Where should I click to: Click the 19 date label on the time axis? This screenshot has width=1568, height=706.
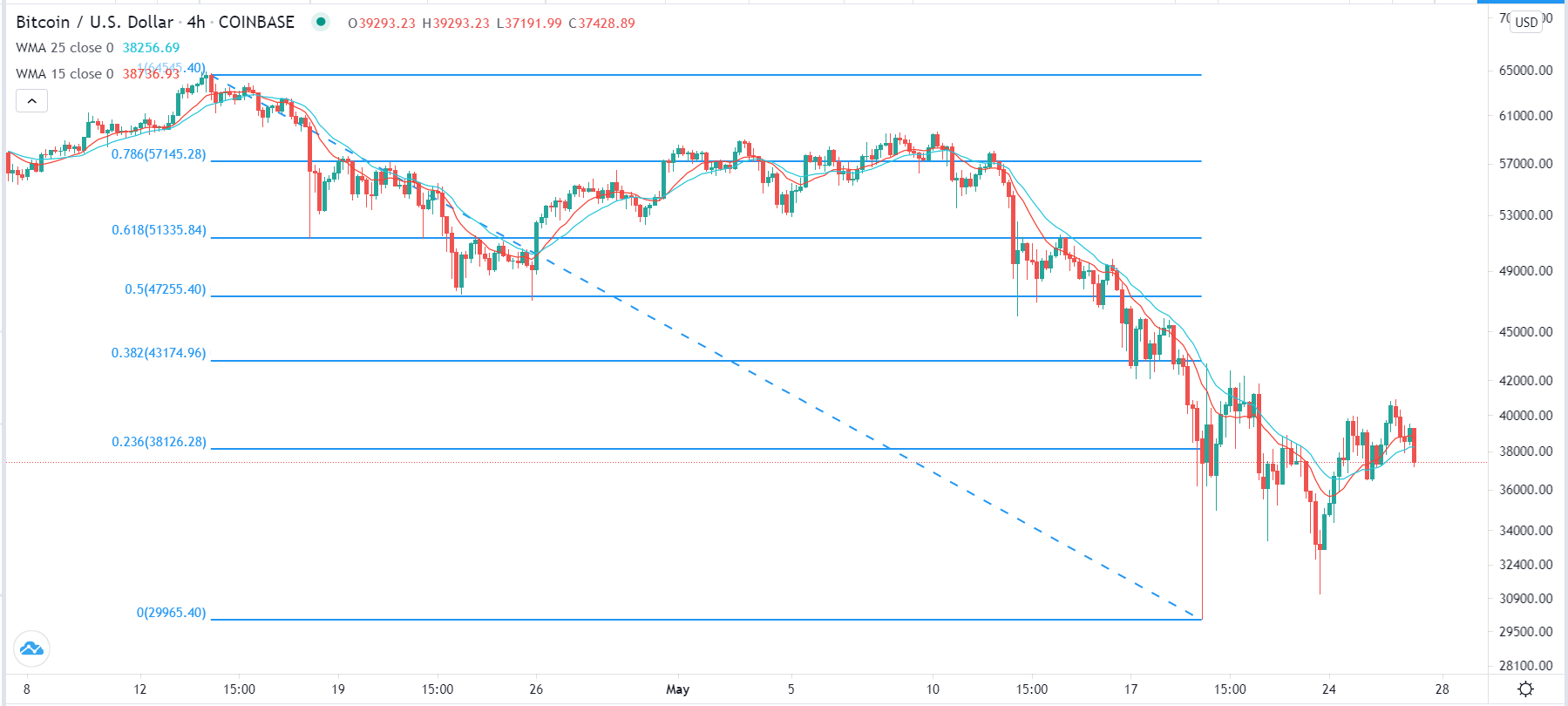(x=338, y=689)
